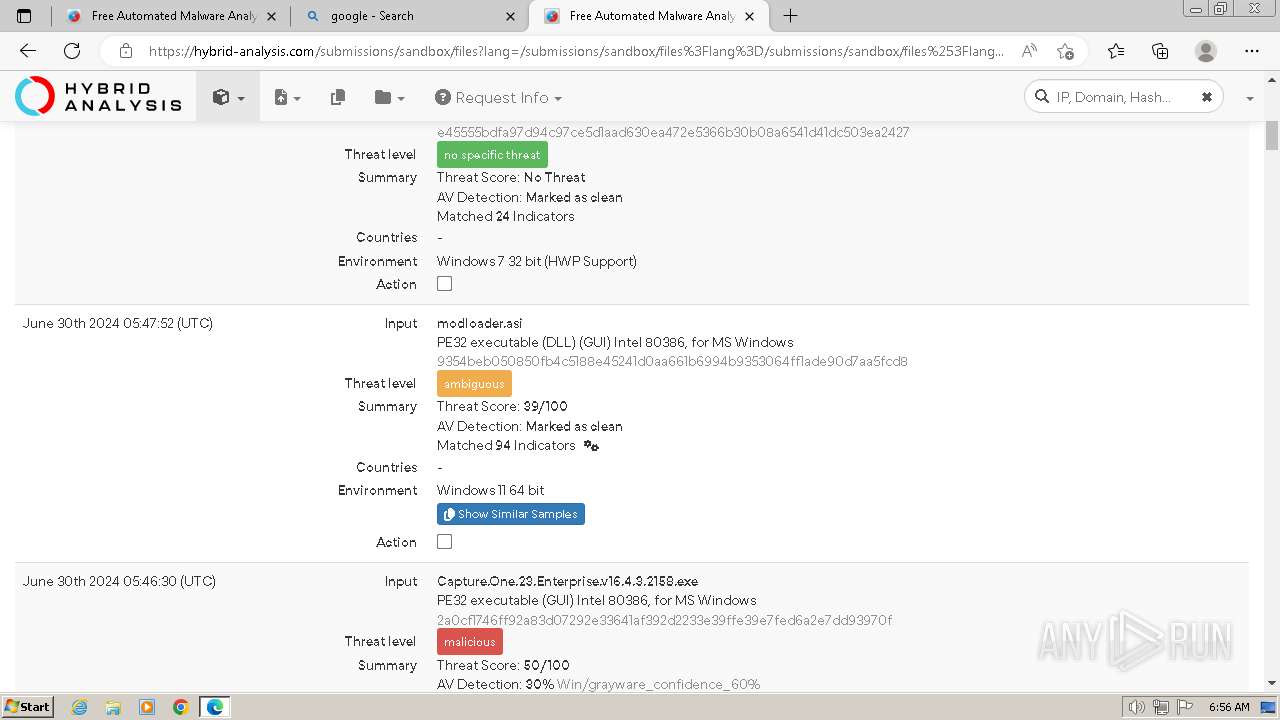Click the site lock icon in address bar
The height and width of the screenshot is (720, 1280).
pyautogui.click(x=125, y=51)
